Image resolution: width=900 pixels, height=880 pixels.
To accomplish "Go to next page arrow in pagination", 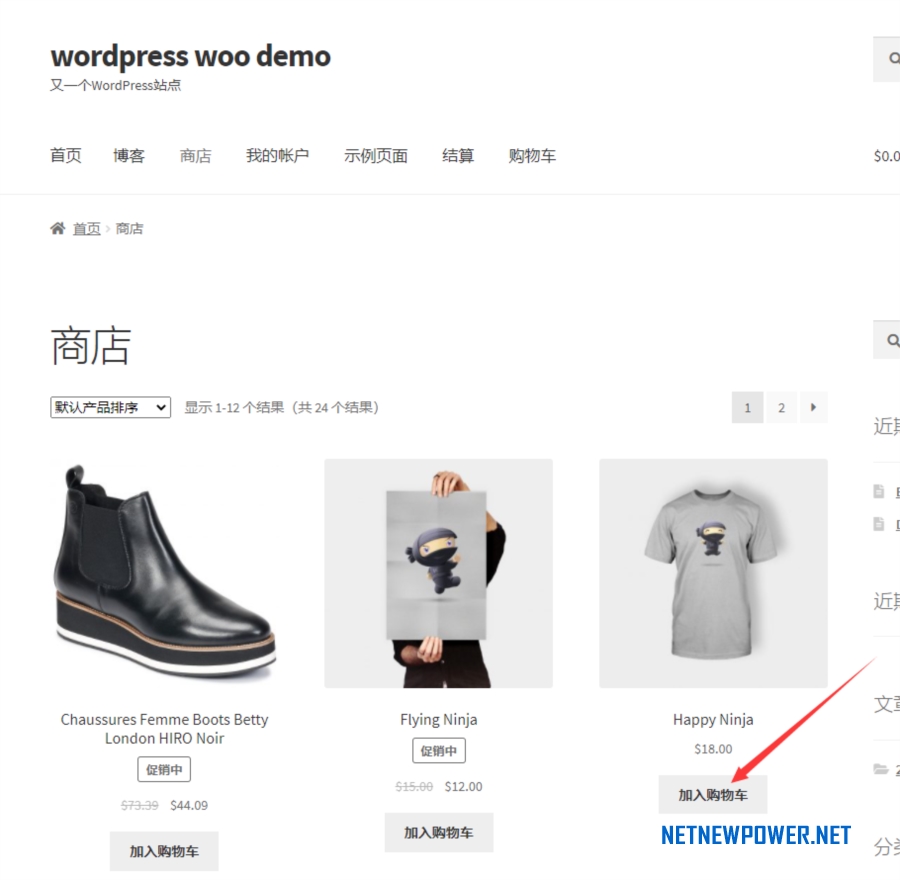I will coord(813,408).
